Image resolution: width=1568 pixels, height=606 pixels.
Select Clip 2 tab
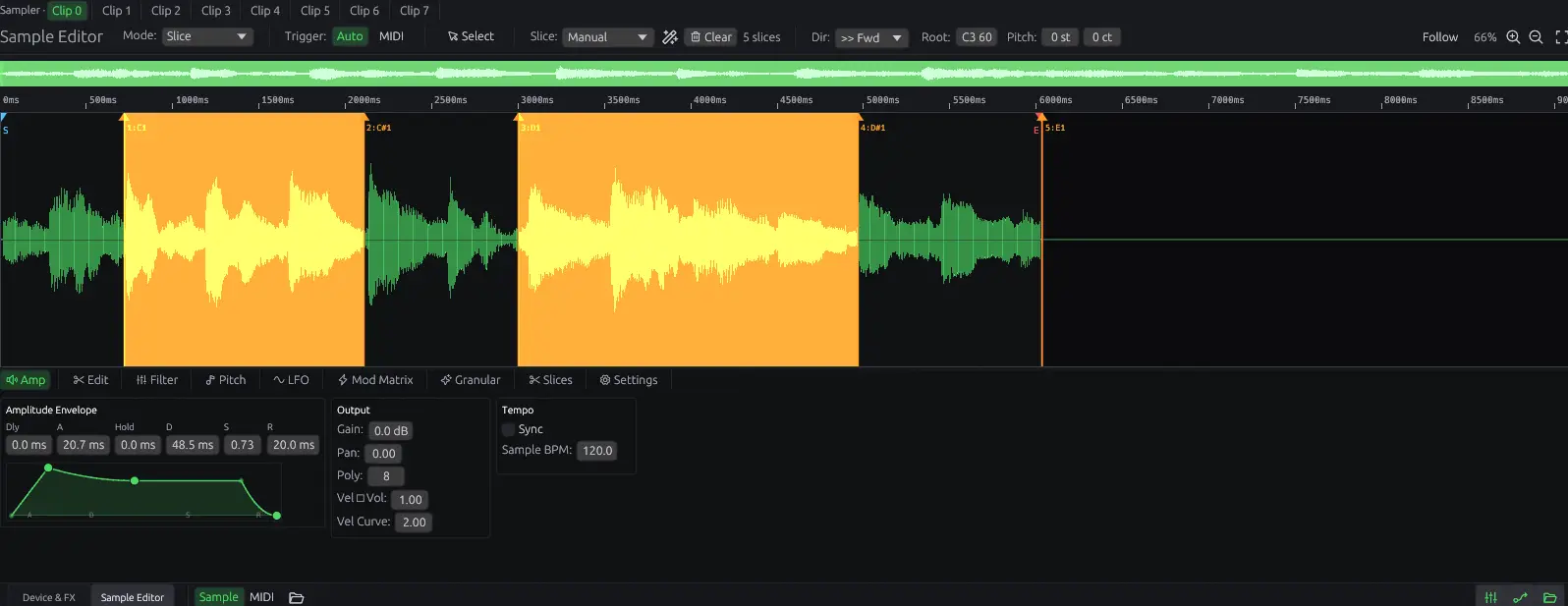166,11
